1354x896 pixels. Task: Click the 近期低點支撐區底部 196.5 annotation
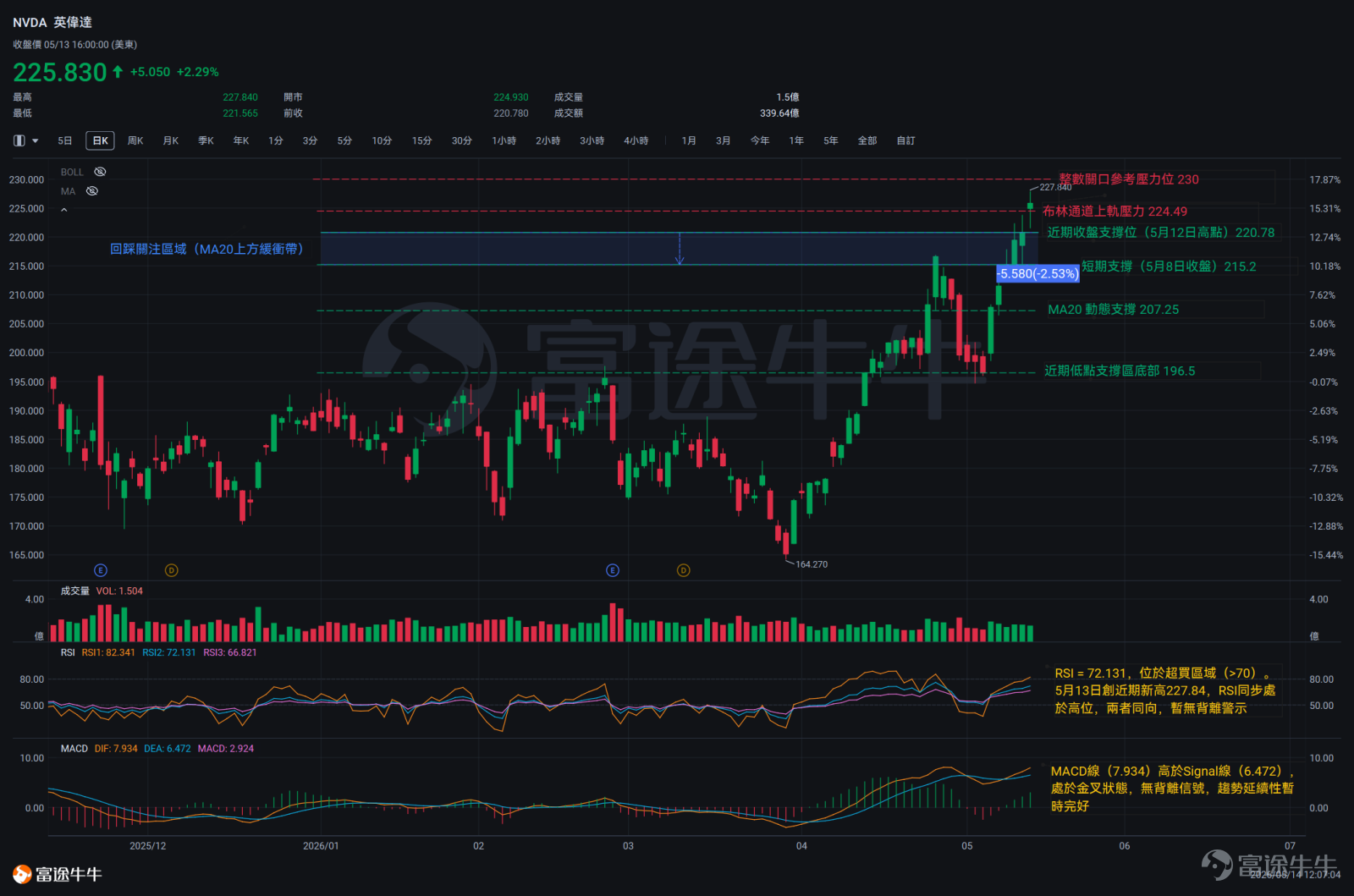(1120, 371)
